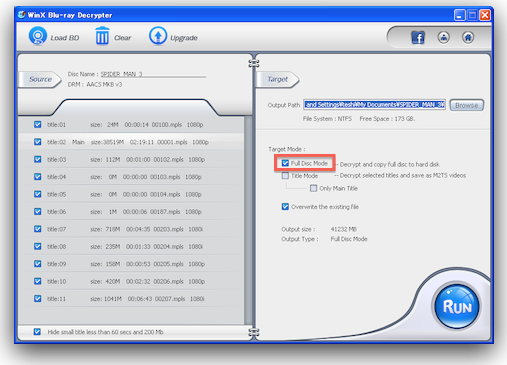Click the Output size 41232 MB value
The width and height of the screenshot is (507, 365).
pos(344,229)
